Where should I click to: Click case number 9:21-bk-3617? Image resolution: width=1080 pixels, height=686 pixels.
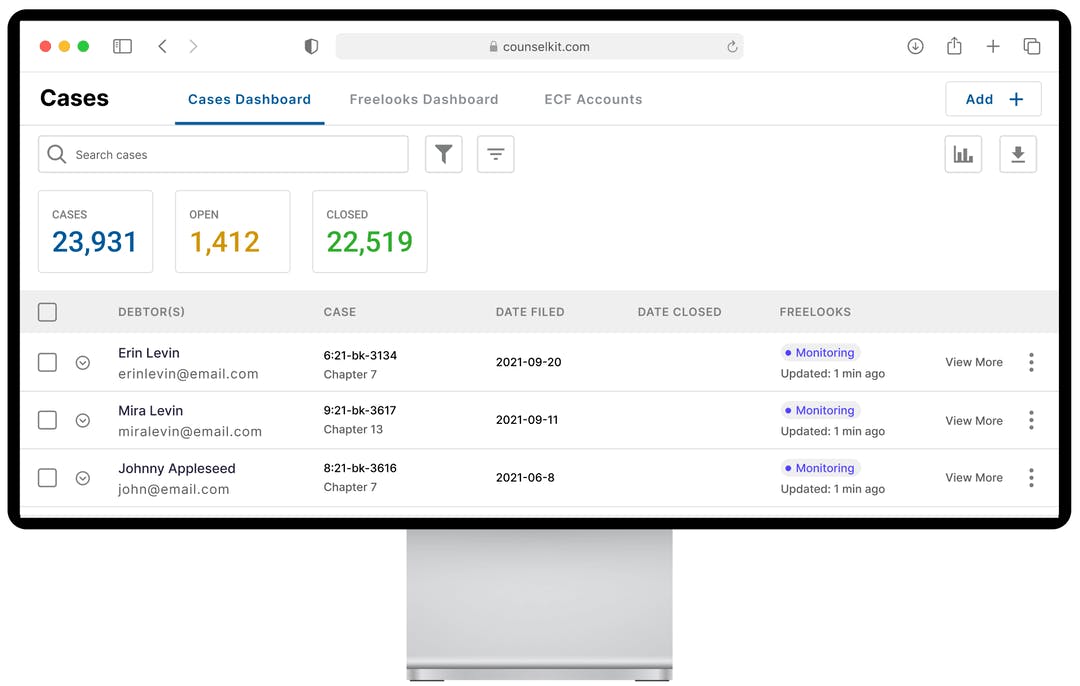pyautogui.click(x=360, y=410)
